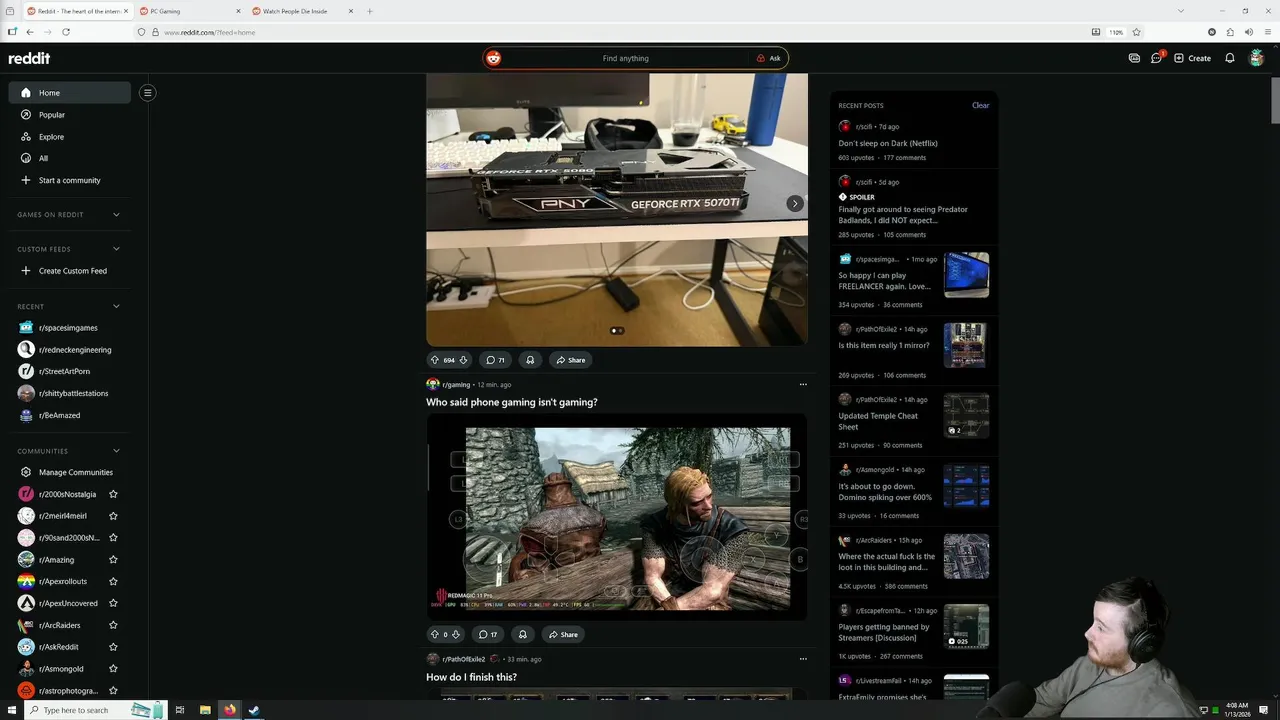Favorite r/Apexrollouts with star
This screenshot has height=720, width=1280.
point(113,581)
